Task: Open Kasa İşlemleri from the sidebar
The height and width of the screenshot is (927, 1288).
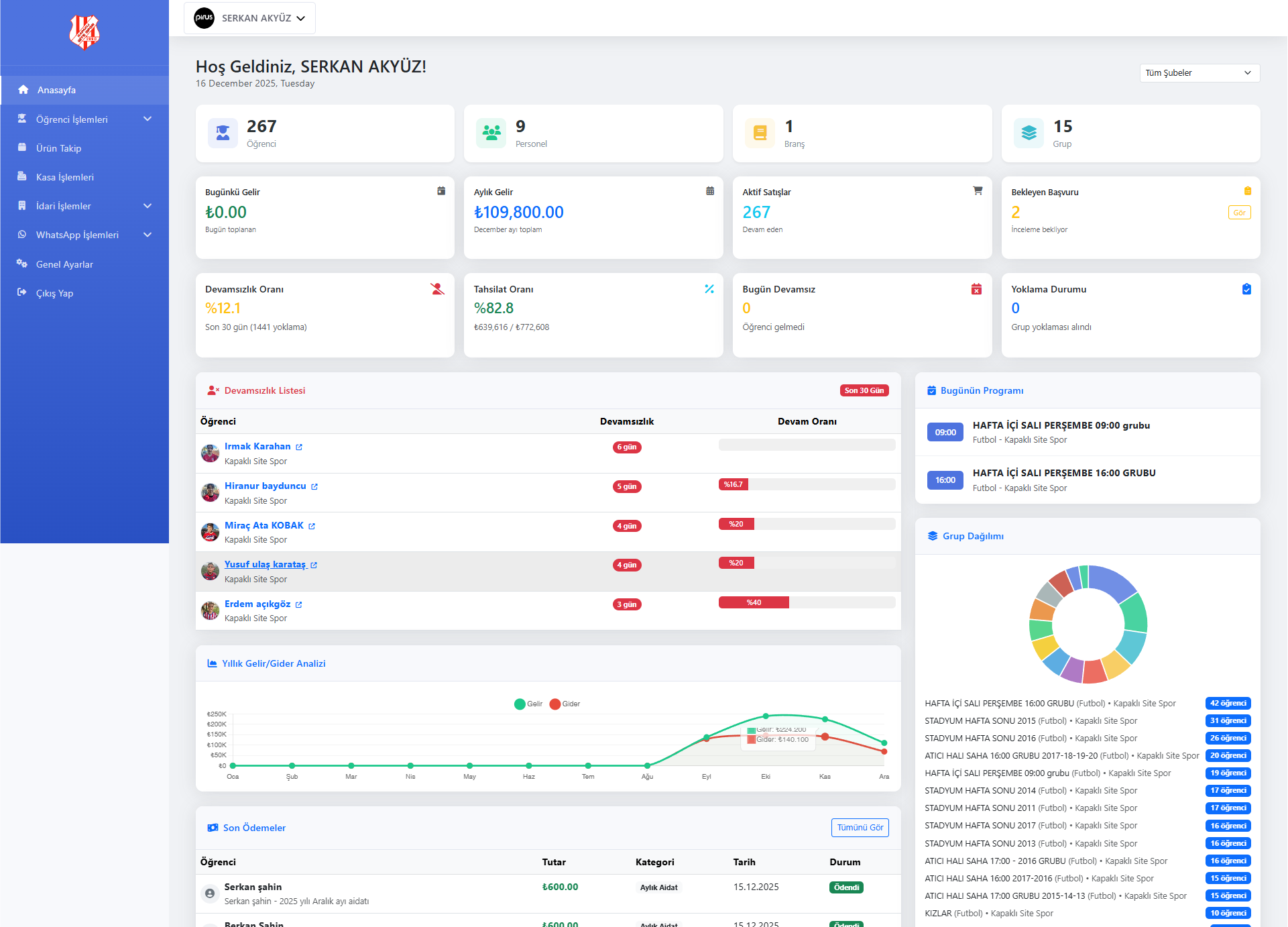Action: click(x=65, y=177)
